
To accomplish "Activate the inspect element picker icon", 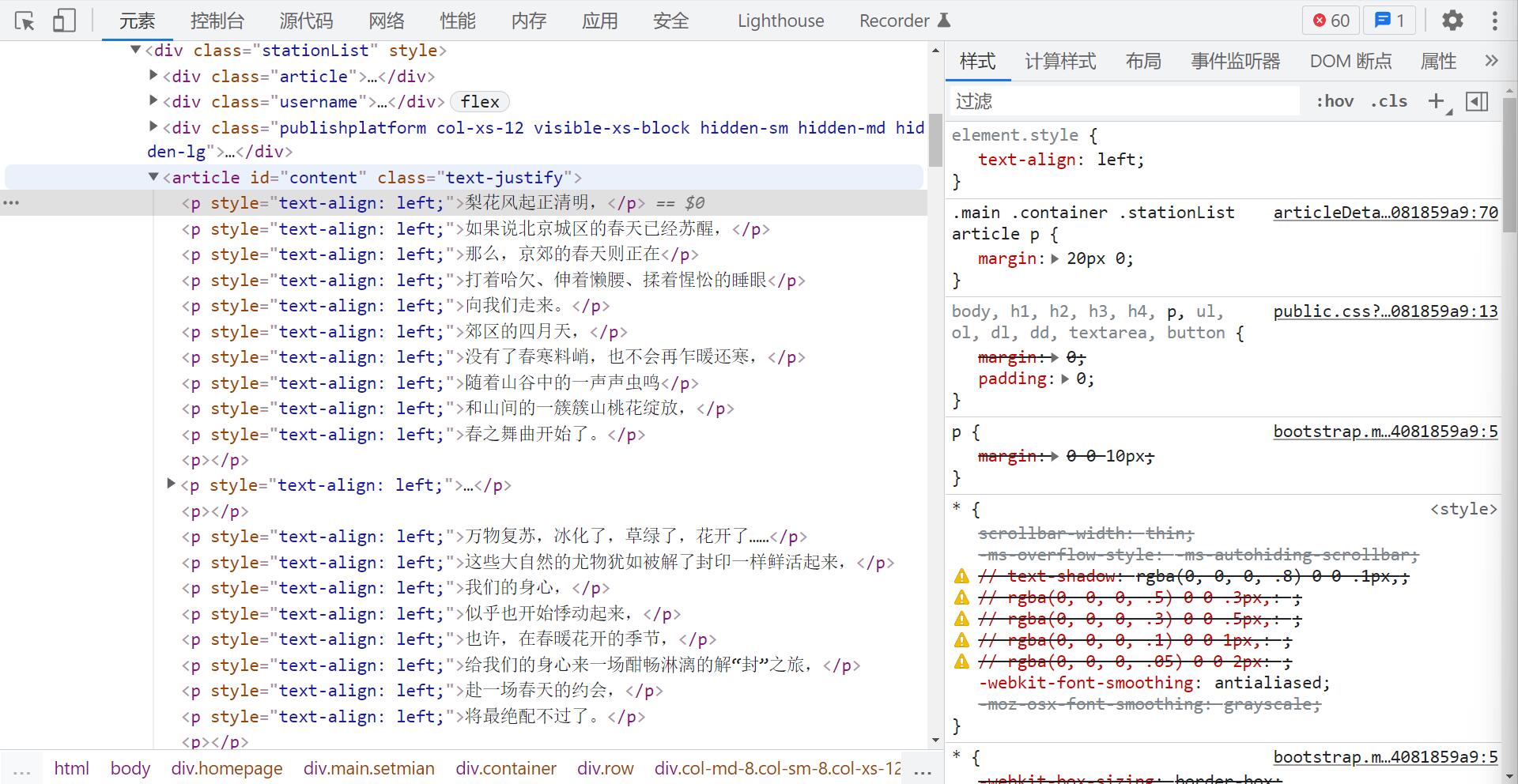I will [25, 21].
